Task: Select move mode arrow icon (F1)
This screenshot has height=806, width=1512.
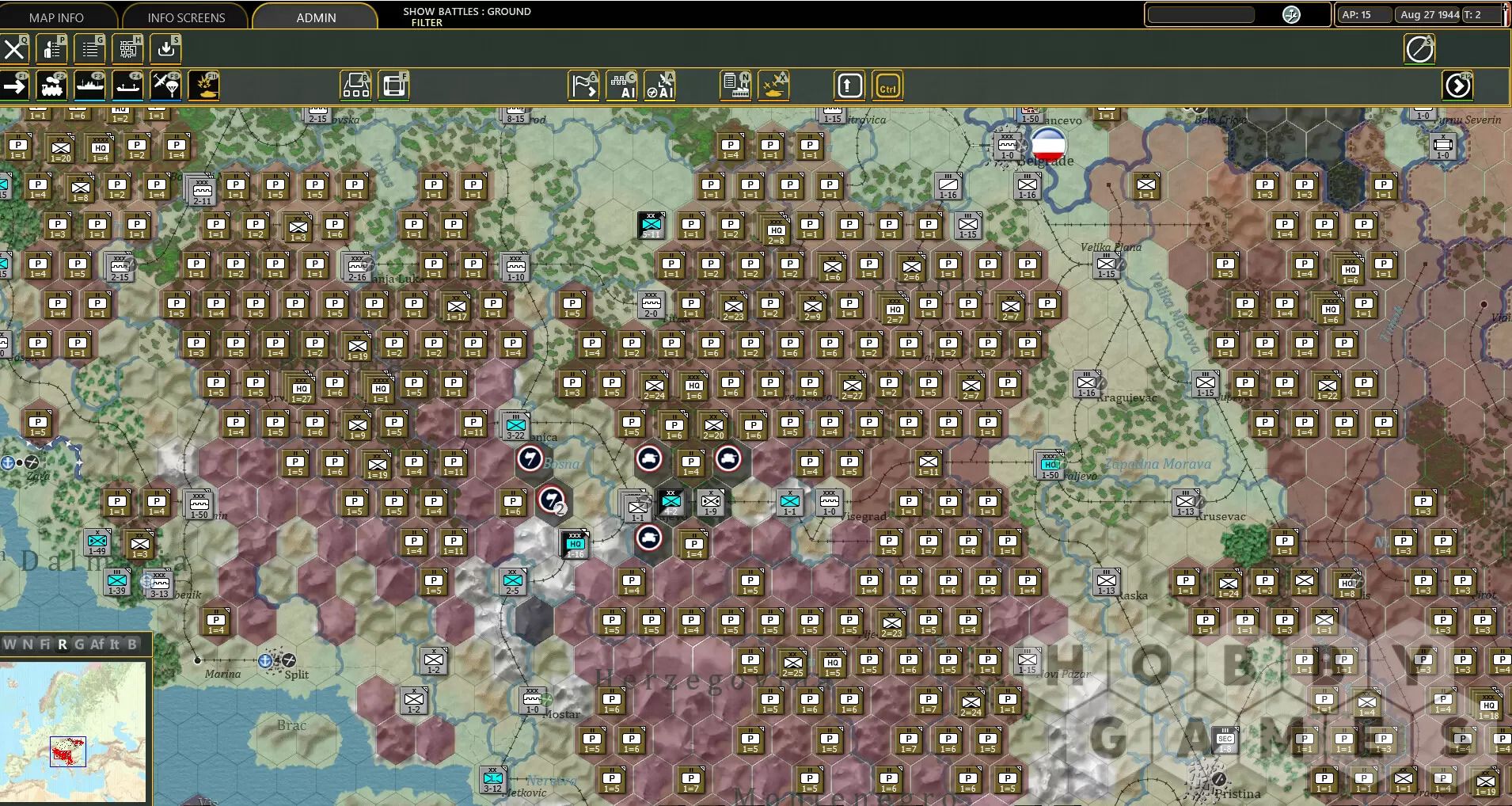Action: (x=14, y=86)
